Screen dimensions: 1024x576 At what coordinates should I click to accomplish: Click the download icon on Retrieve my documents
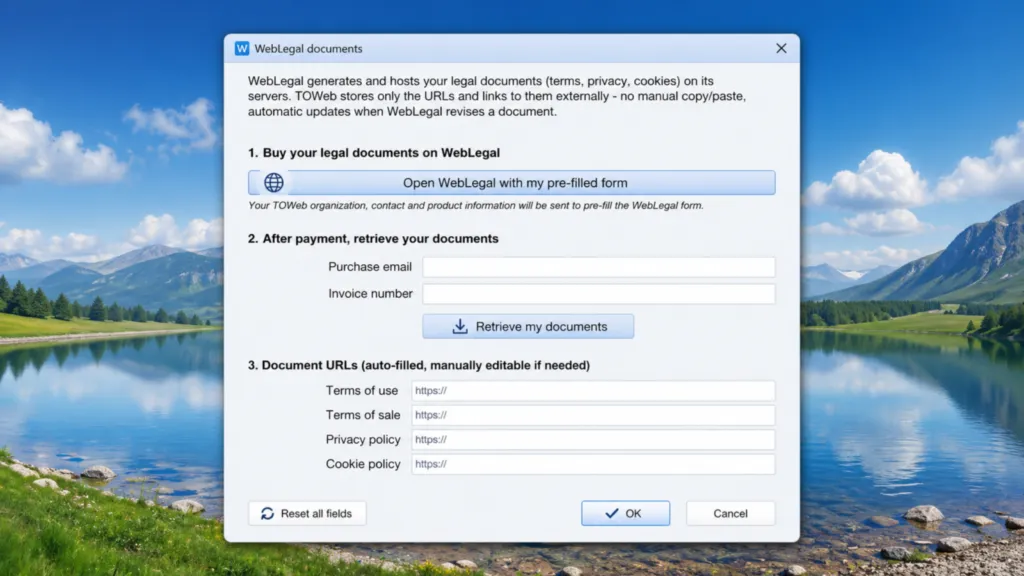click(x=459, y=326)
